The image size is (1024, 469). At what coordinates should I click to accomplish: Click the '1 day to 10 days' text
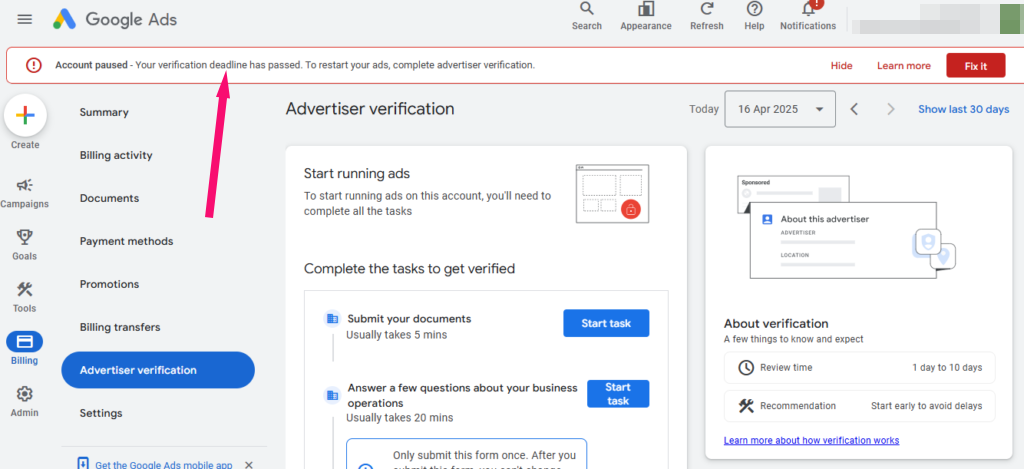click(x=947, y=368)
